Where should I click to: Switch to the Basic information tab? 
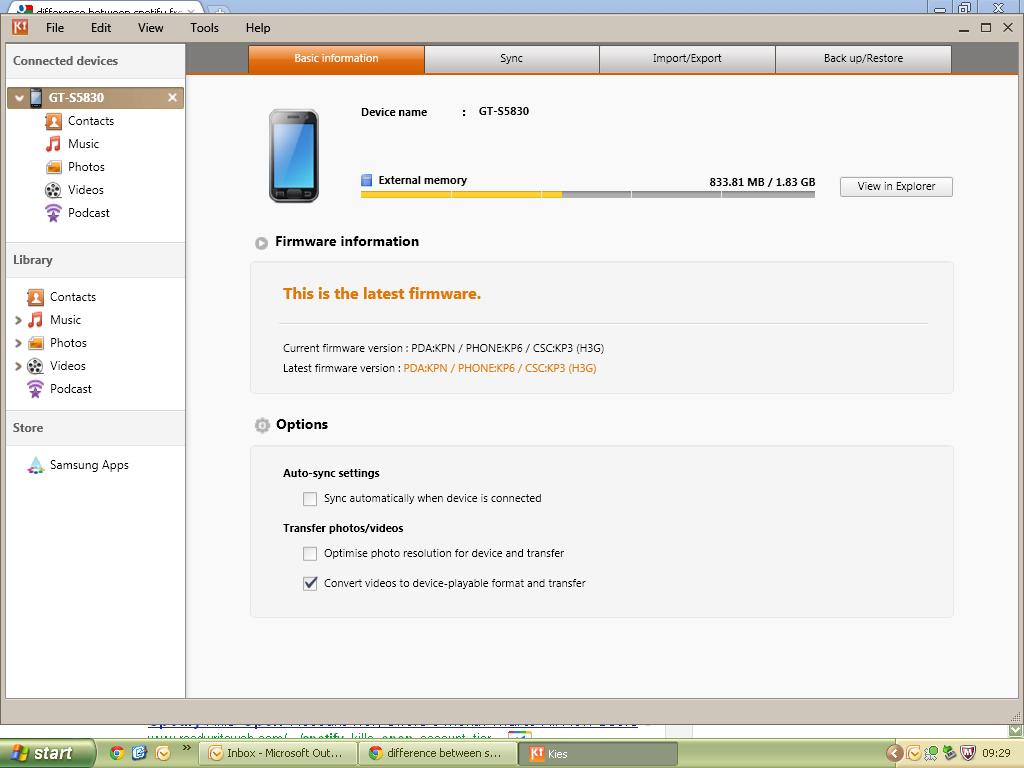point(336,59)
